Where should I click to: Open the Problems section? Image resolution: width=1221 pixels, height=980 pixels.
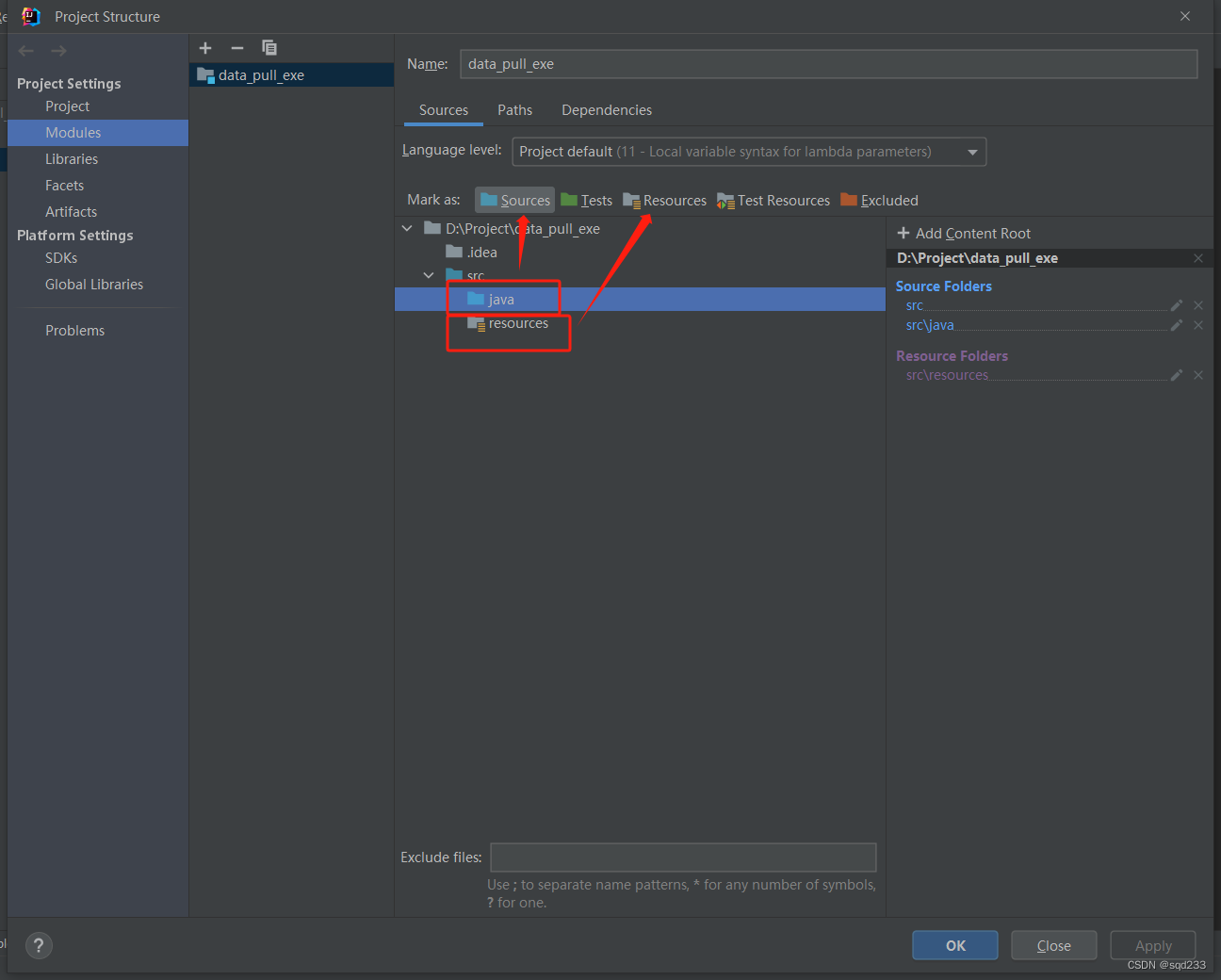(x=75, y=331)
